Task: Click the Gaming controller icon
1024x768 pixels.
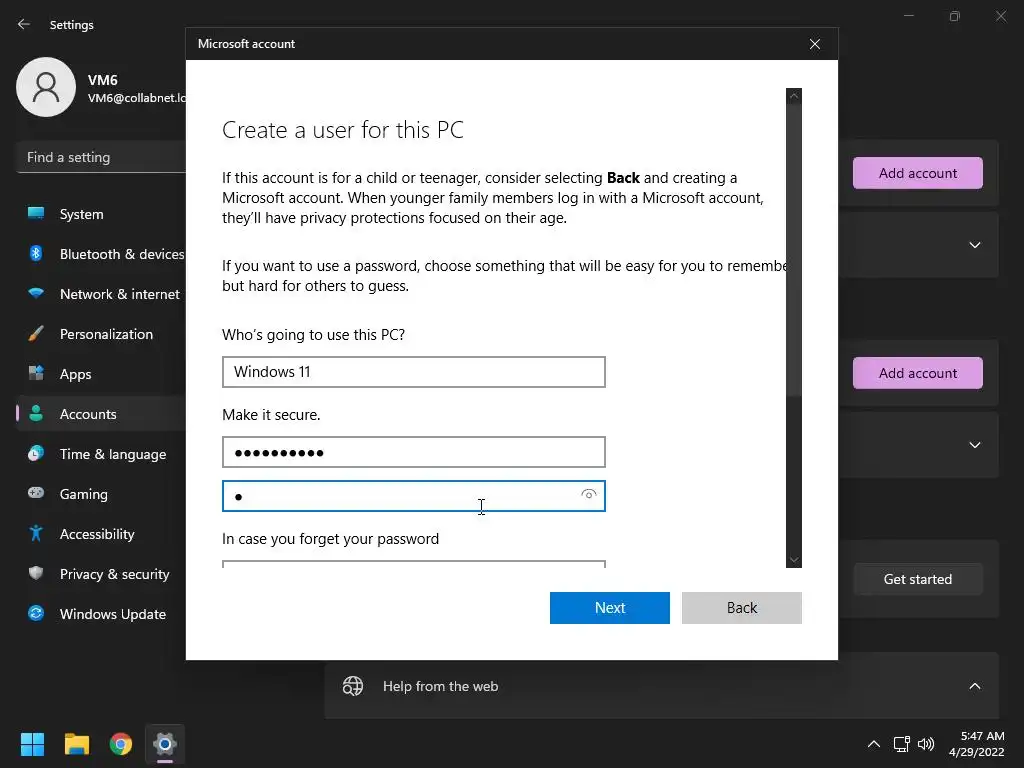Action: pyautogui.click(x=36, y=493)
